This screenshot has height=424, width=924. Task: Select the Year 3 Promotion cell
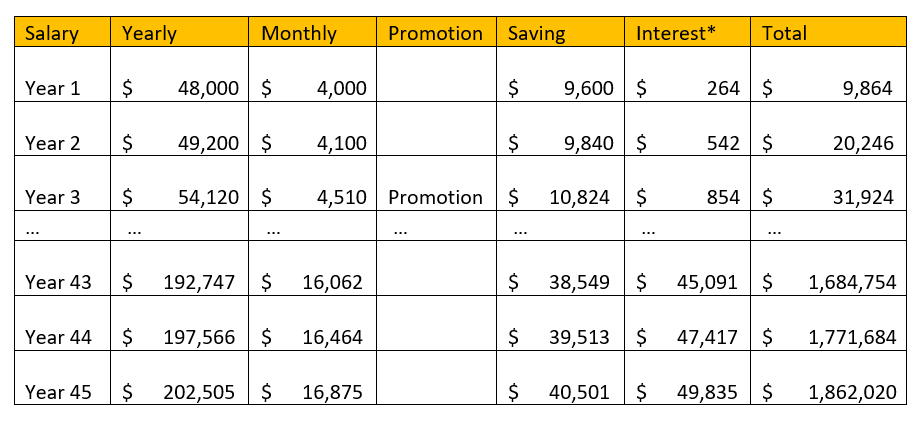tap(436, 197)
